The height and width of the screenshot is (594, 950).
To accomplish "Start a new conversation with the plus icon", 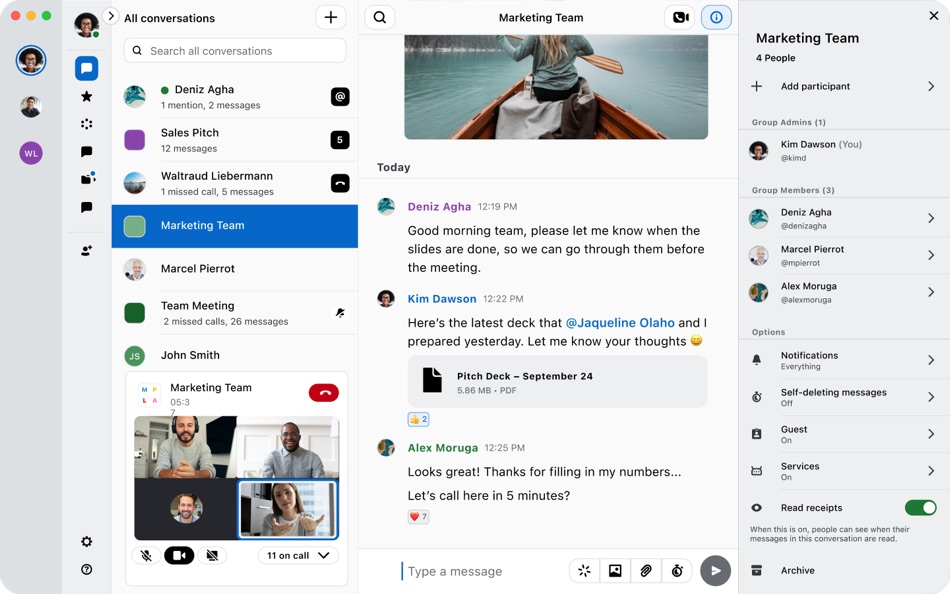I will click(330, 17).
